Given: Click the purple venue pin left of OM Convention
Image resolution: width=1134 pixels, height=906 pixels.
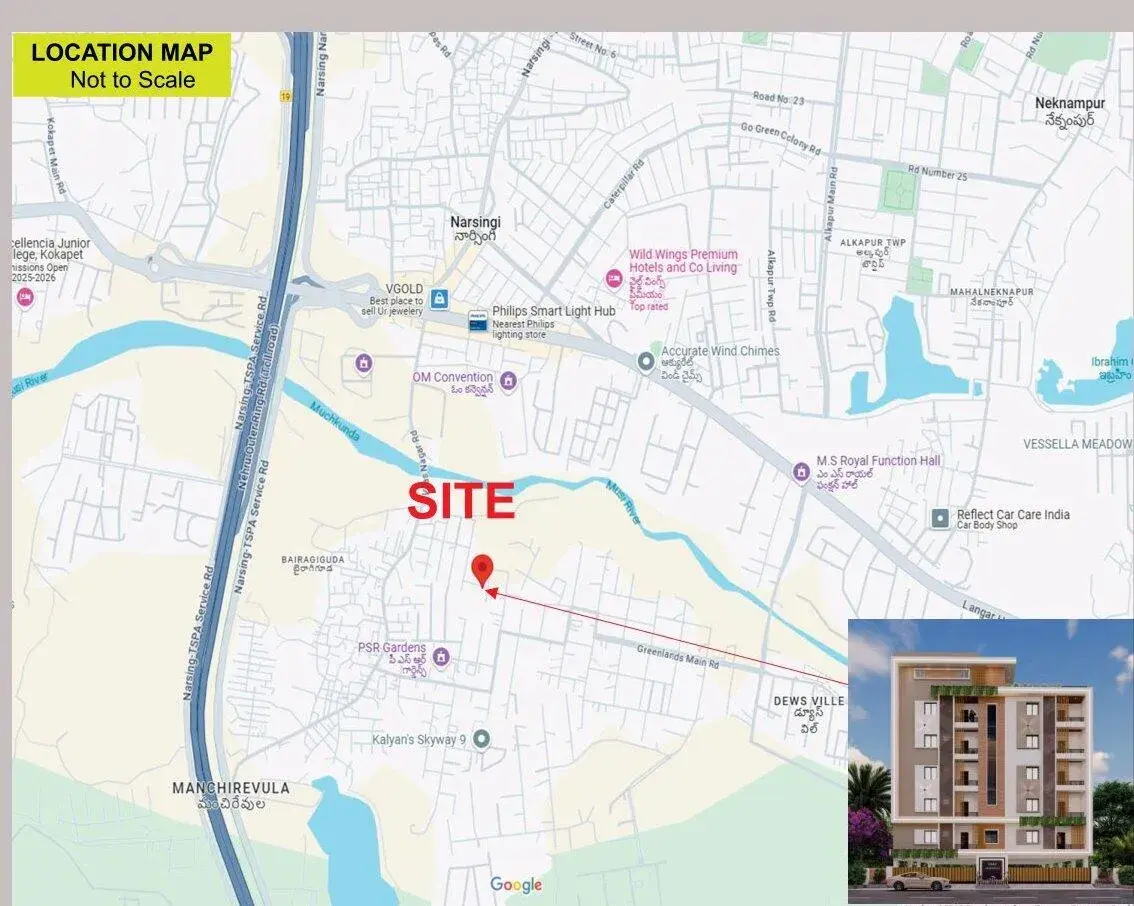Looking at the screenshot, I should [x=364, y=363].
